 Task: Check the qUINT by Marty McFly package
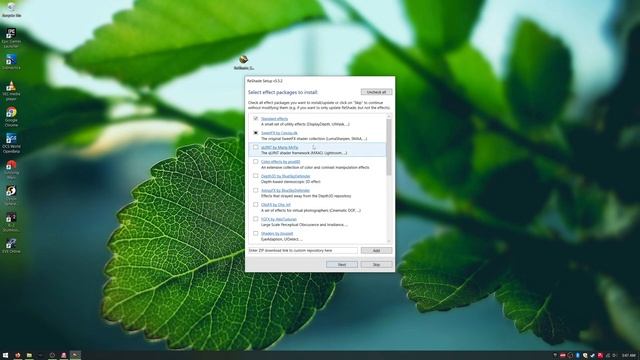[x=256, y=147]
